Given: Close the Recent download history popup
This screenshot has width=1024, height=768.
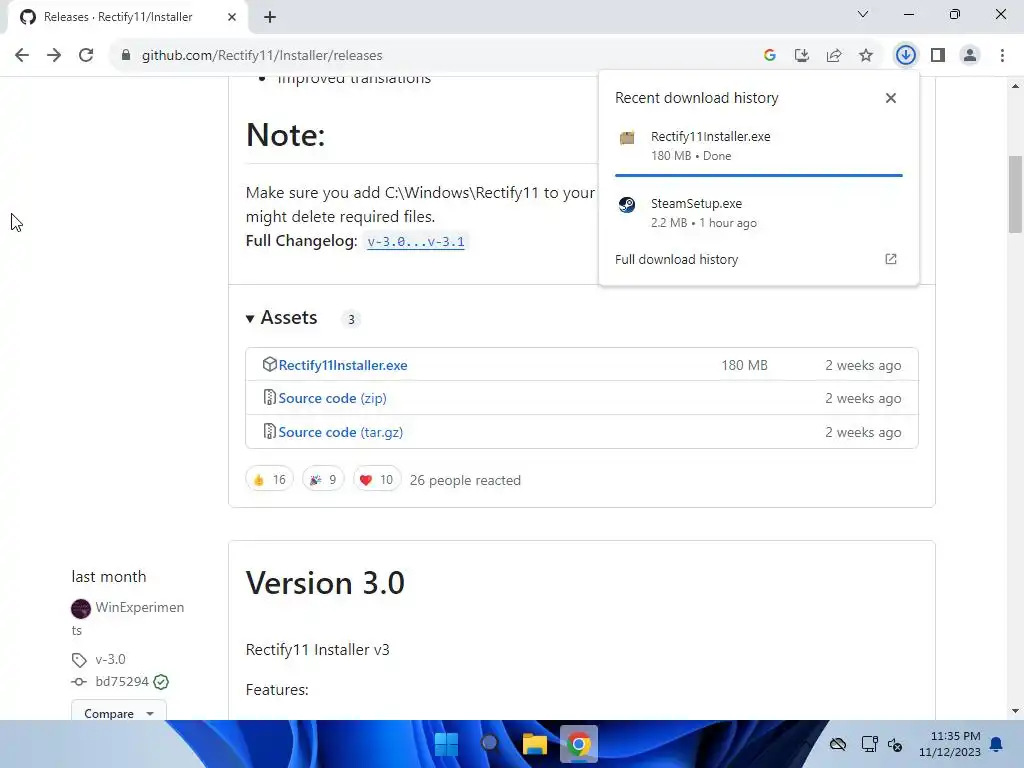Looking at the screenshot, I should (x=891, y=98).
